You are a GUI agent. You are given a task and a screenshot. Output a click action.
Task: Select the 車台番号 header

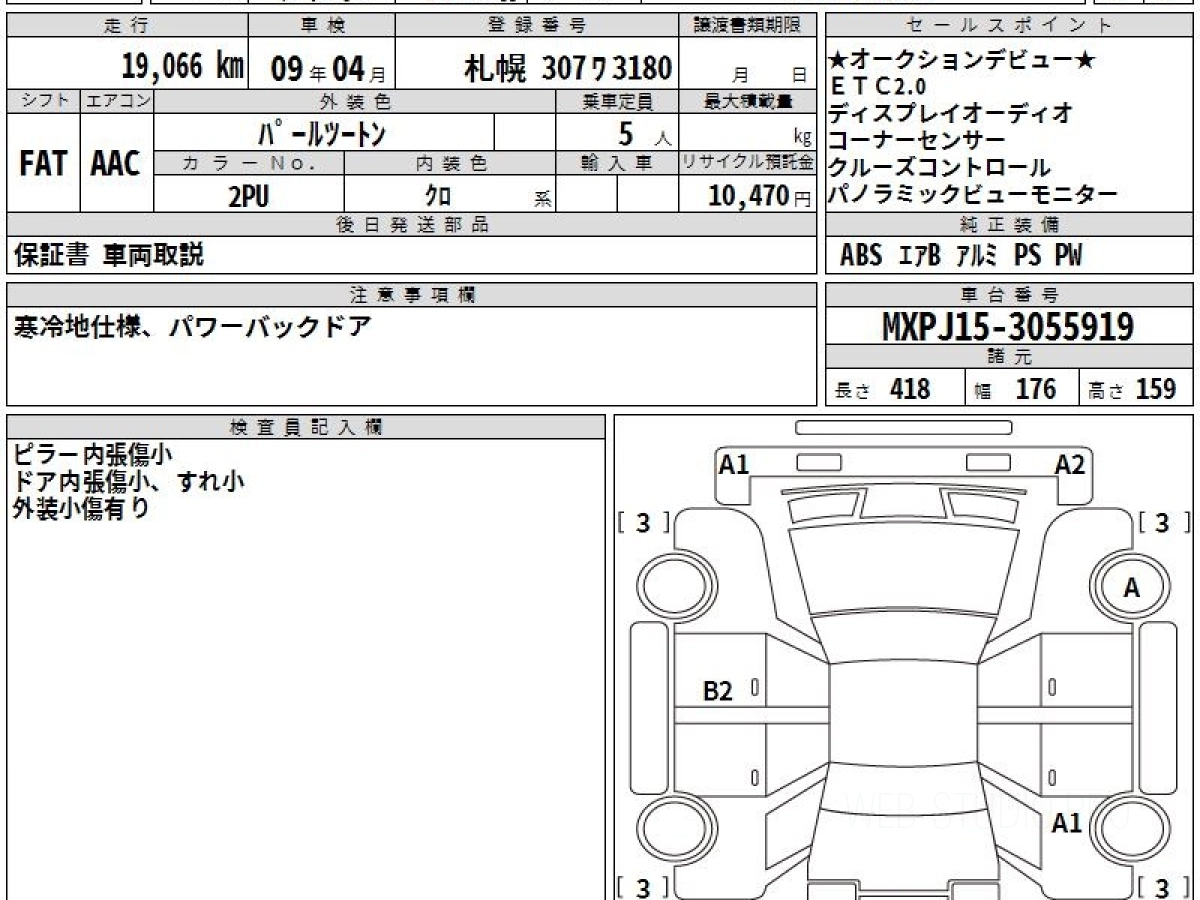click(1010, 295)
